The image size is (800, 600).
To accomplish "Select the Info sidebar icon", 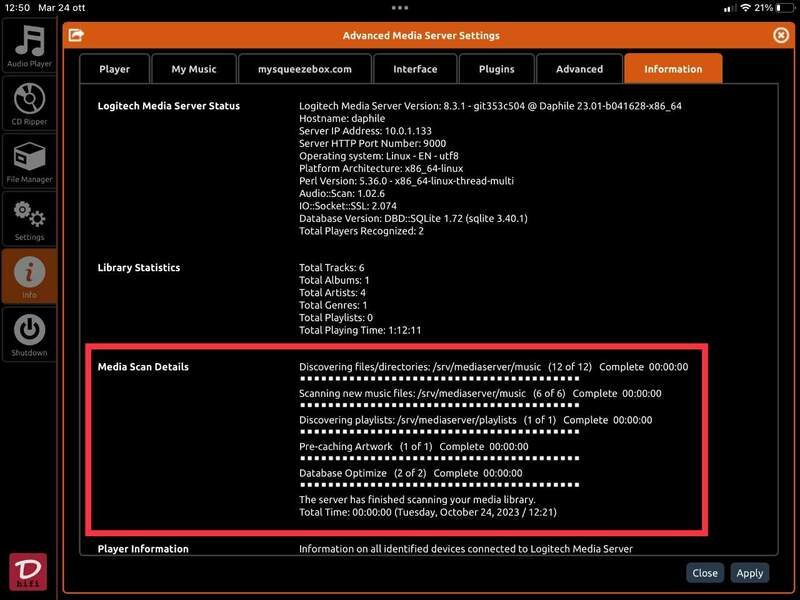I will pyautogui.click(x=29, y=277).
